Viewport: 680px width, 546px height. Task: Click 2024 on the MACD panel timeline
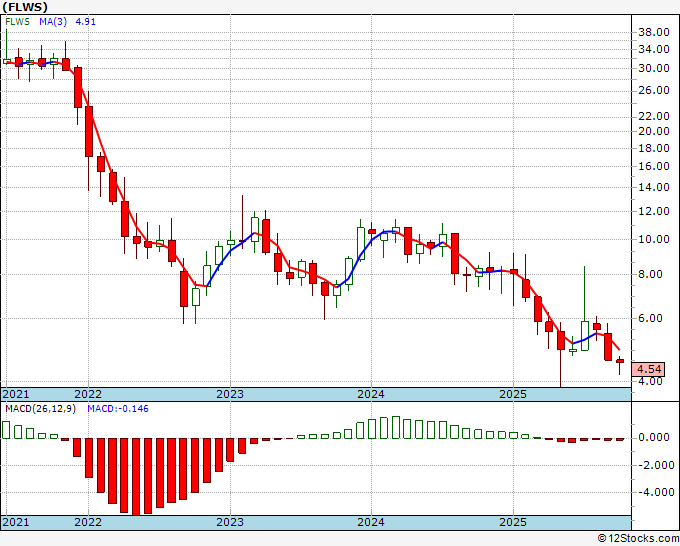click(x=371, y=522)
